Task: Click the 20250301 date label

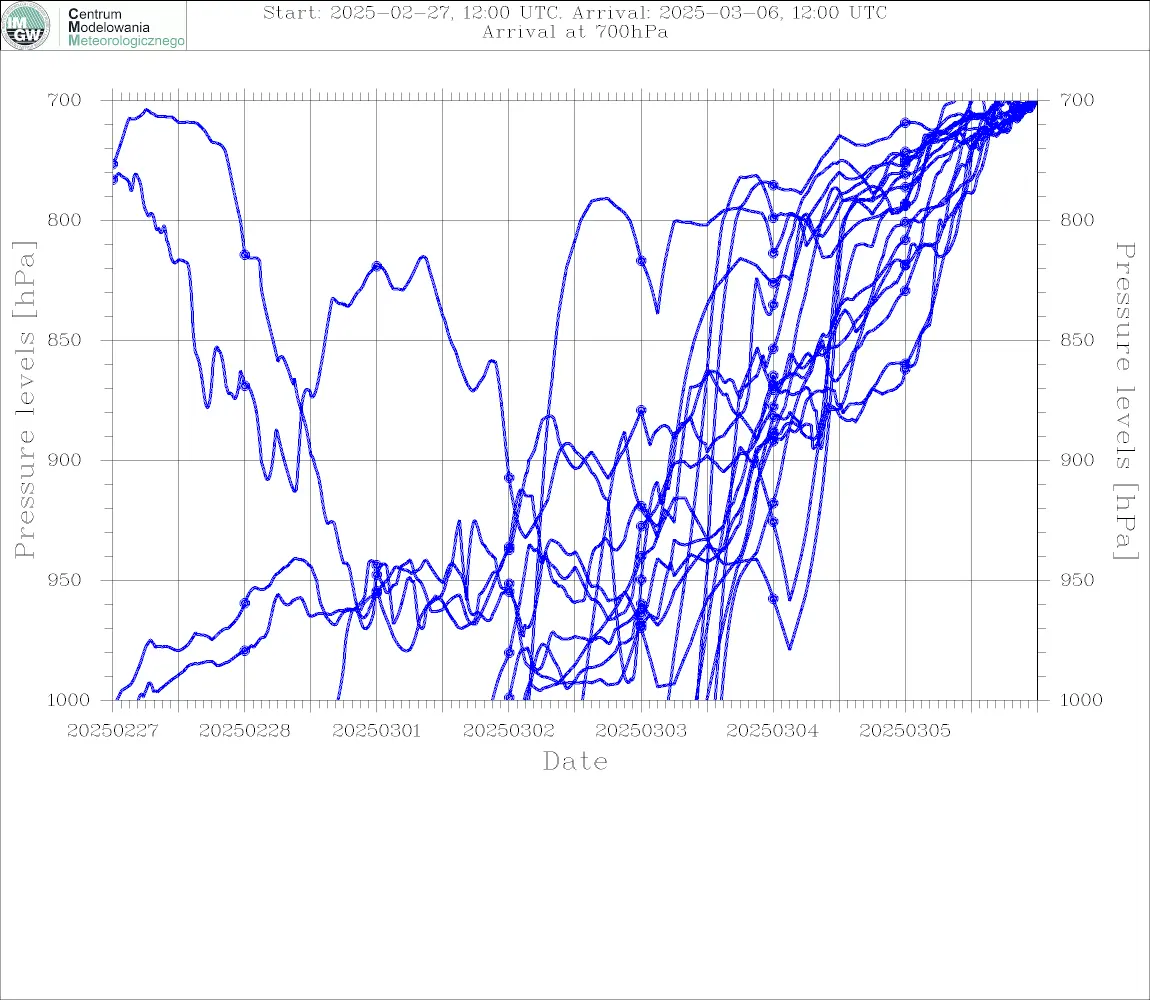Action: coord(377,731)
